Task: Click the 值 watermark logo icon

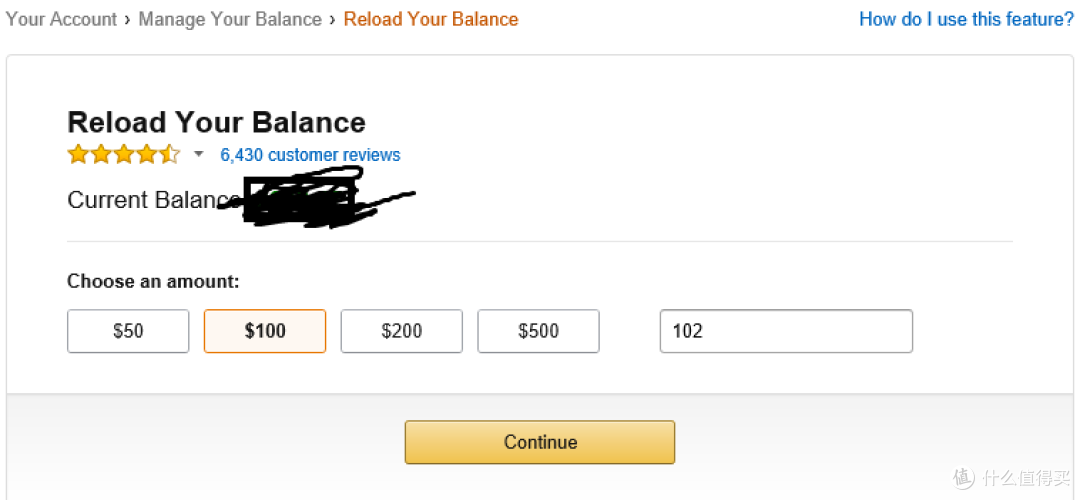Action: pos(964,477)
